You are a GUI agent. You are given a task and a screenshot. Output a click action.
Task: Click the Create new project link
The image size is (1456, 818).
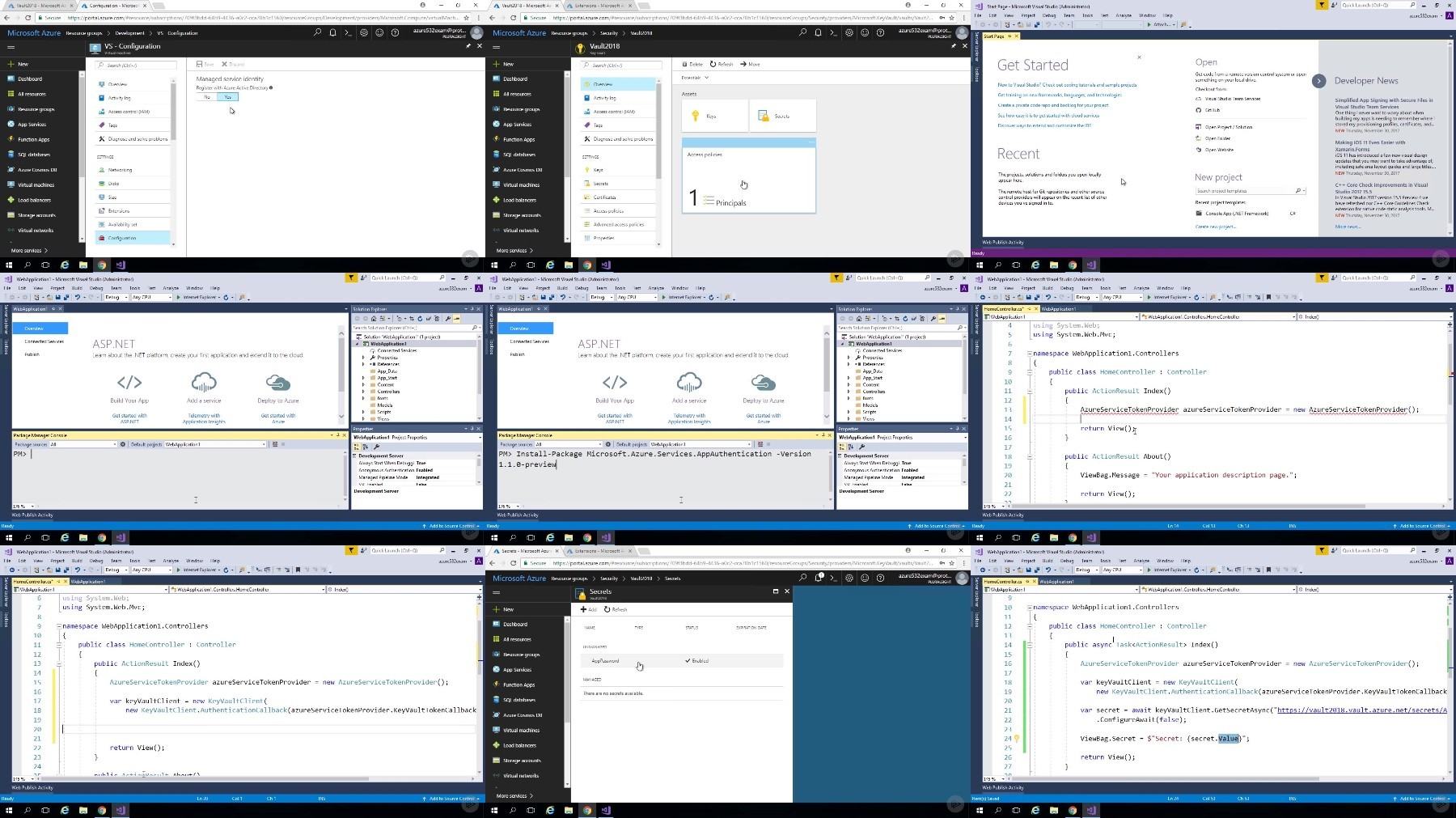click(x=1216, y=227)
